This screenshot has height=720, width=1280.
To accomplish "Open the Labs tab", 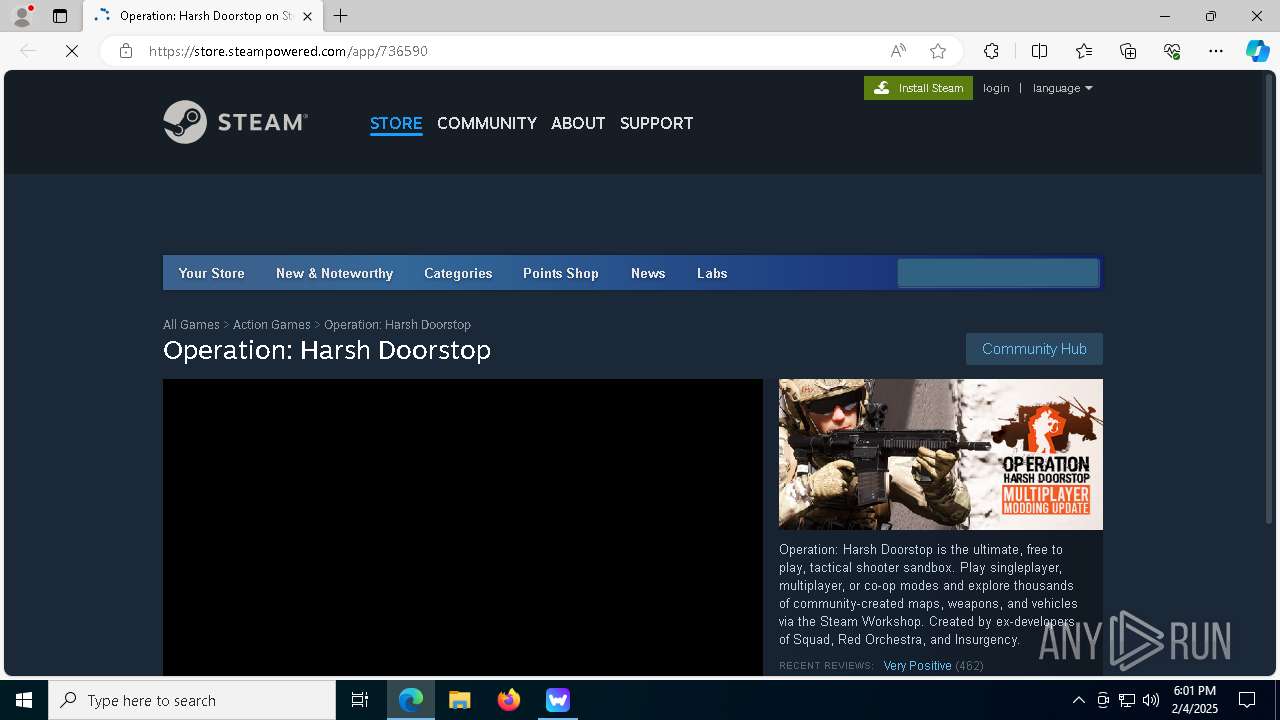I will pyautogui.click(x=712, y=273).
